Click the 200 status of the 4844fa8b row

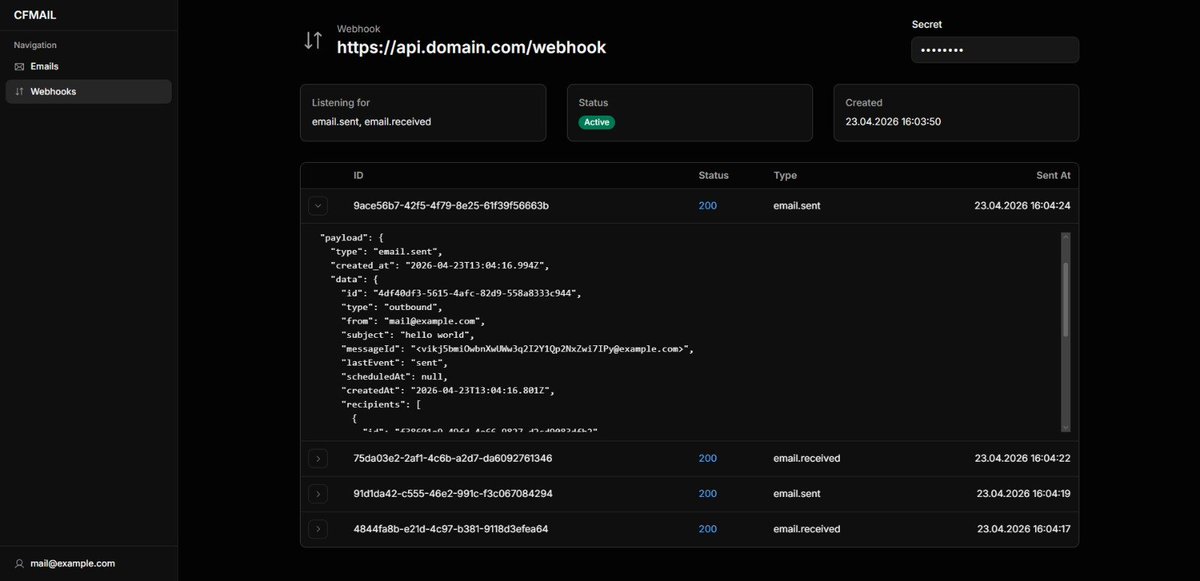(708, 528)
